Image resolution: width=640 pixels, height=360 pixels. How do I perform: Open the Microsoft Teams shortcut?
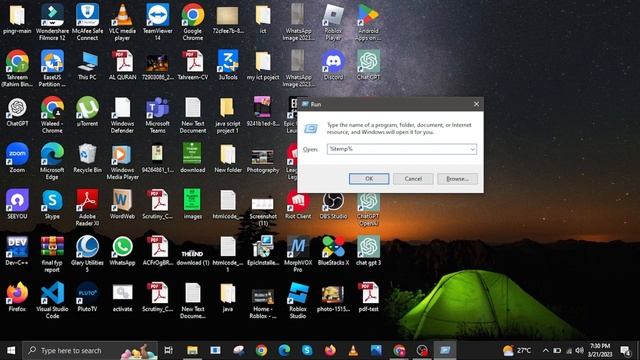pyautogui.click(x=158, y=115)
